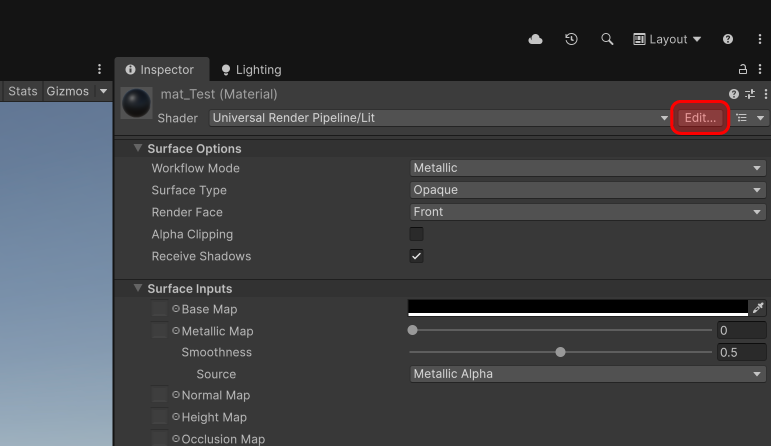Enable the Alpha Clipping checkbox
Screen dimensions: 771x446
coord(417,234)
